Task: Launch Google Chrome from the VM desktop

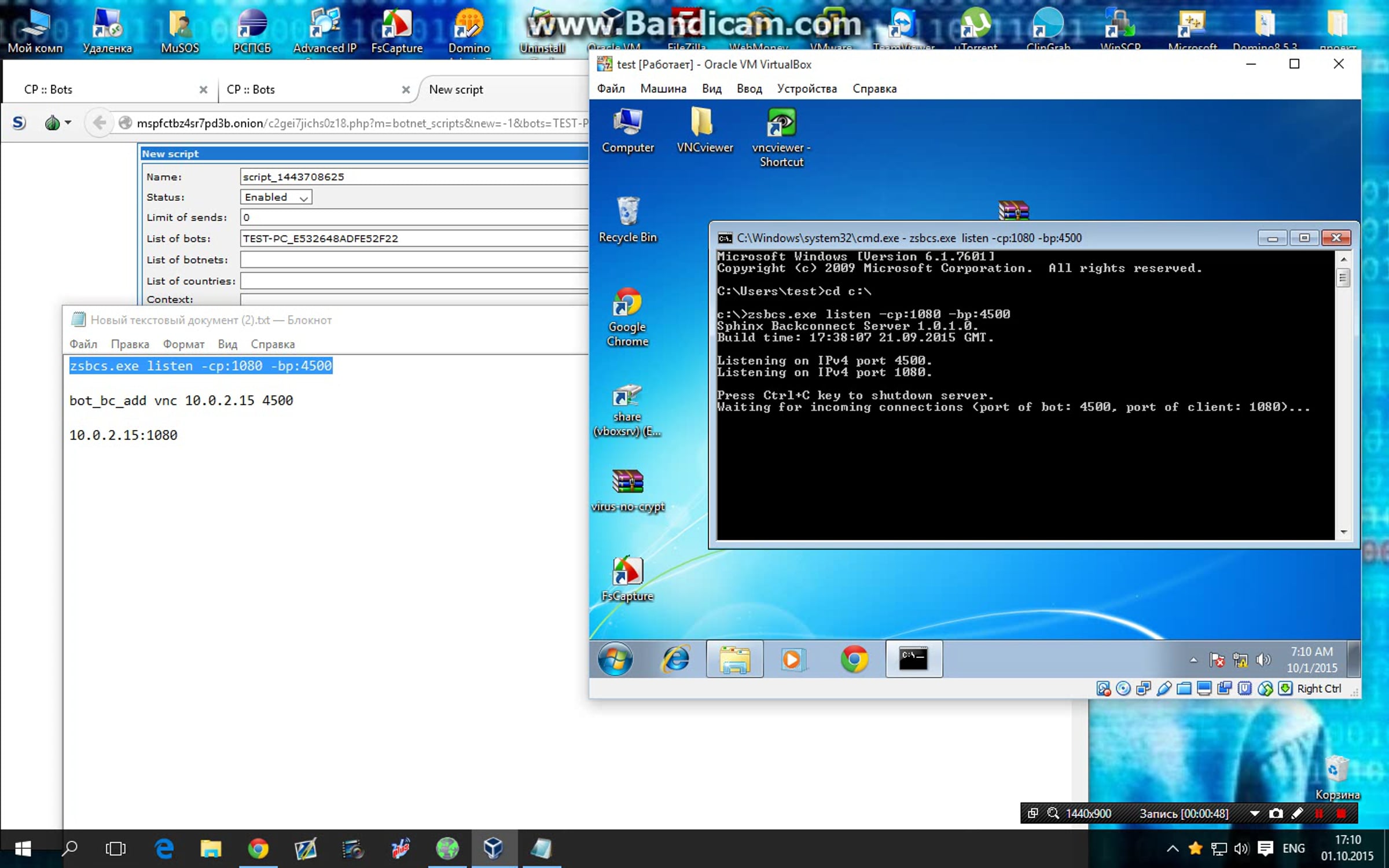Action: coord(628,317)
